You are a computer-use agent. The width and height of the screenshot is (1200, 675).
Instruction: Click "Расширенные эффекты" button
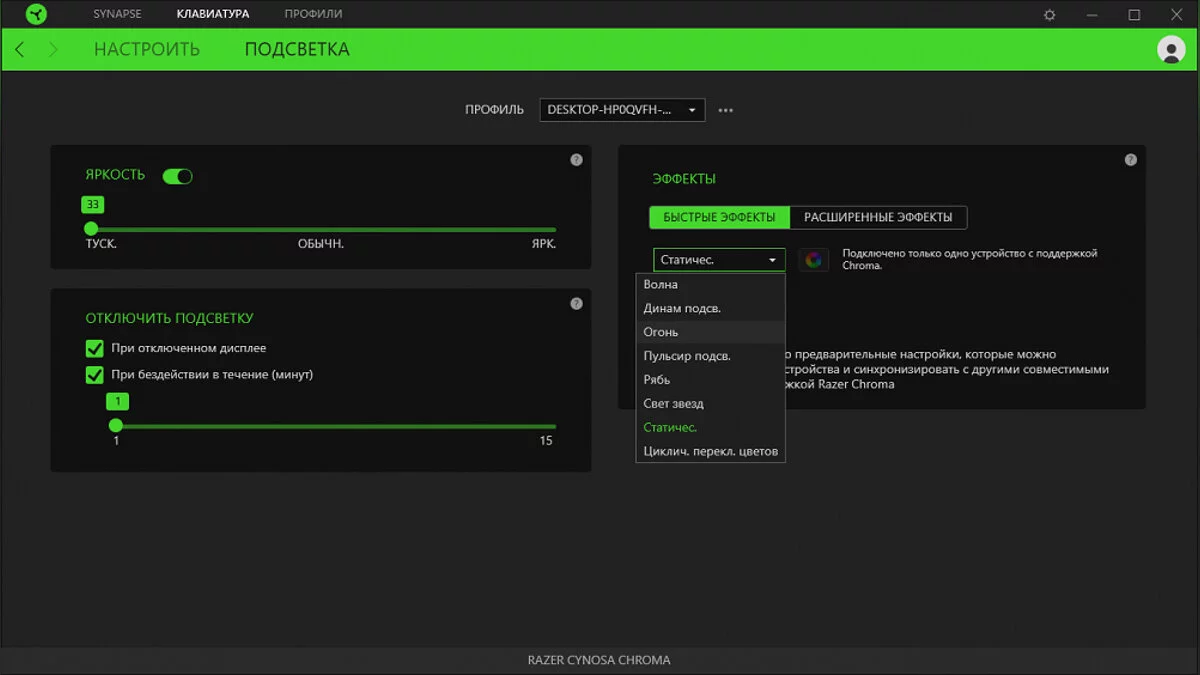click(878, 217)
